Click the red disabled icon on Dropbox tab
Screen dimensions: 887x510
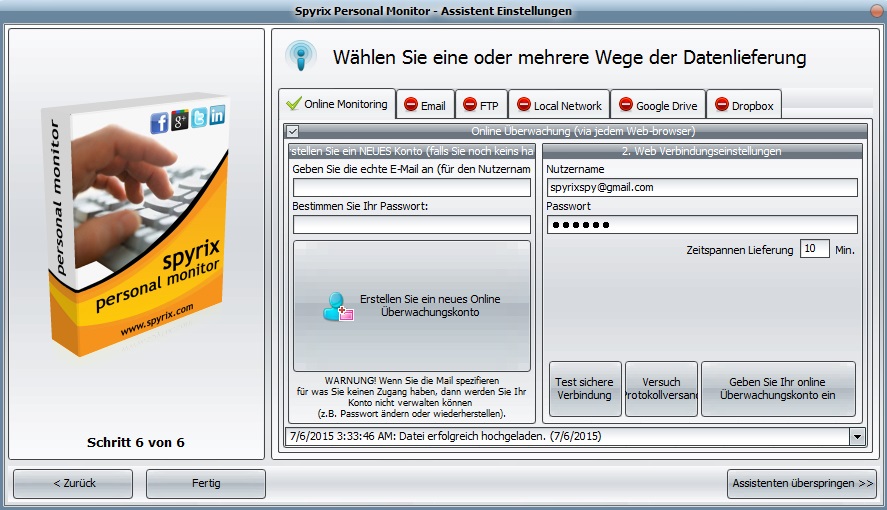pyautogui.click(x=722, y=105)
